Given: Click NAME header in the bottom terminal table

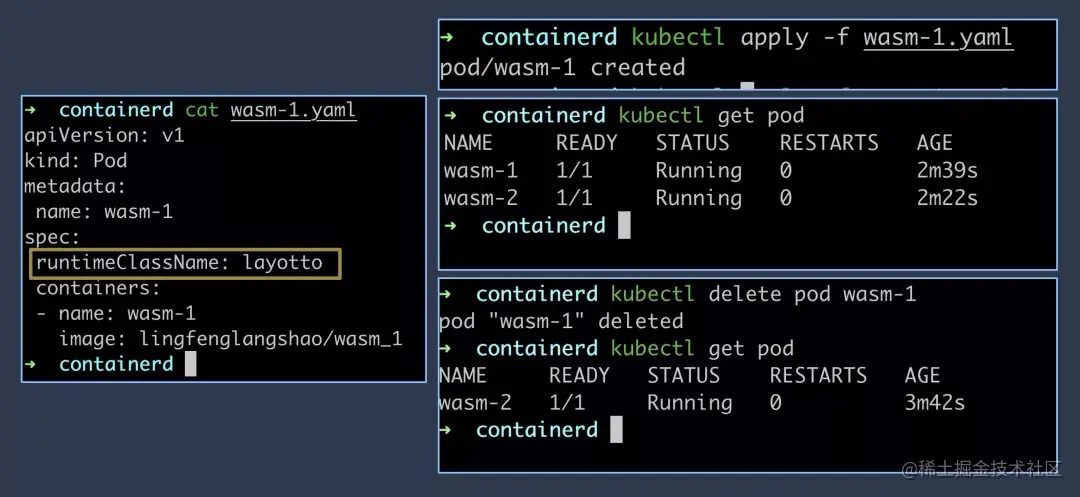Looking at the screenshot, I should point(463,375).
